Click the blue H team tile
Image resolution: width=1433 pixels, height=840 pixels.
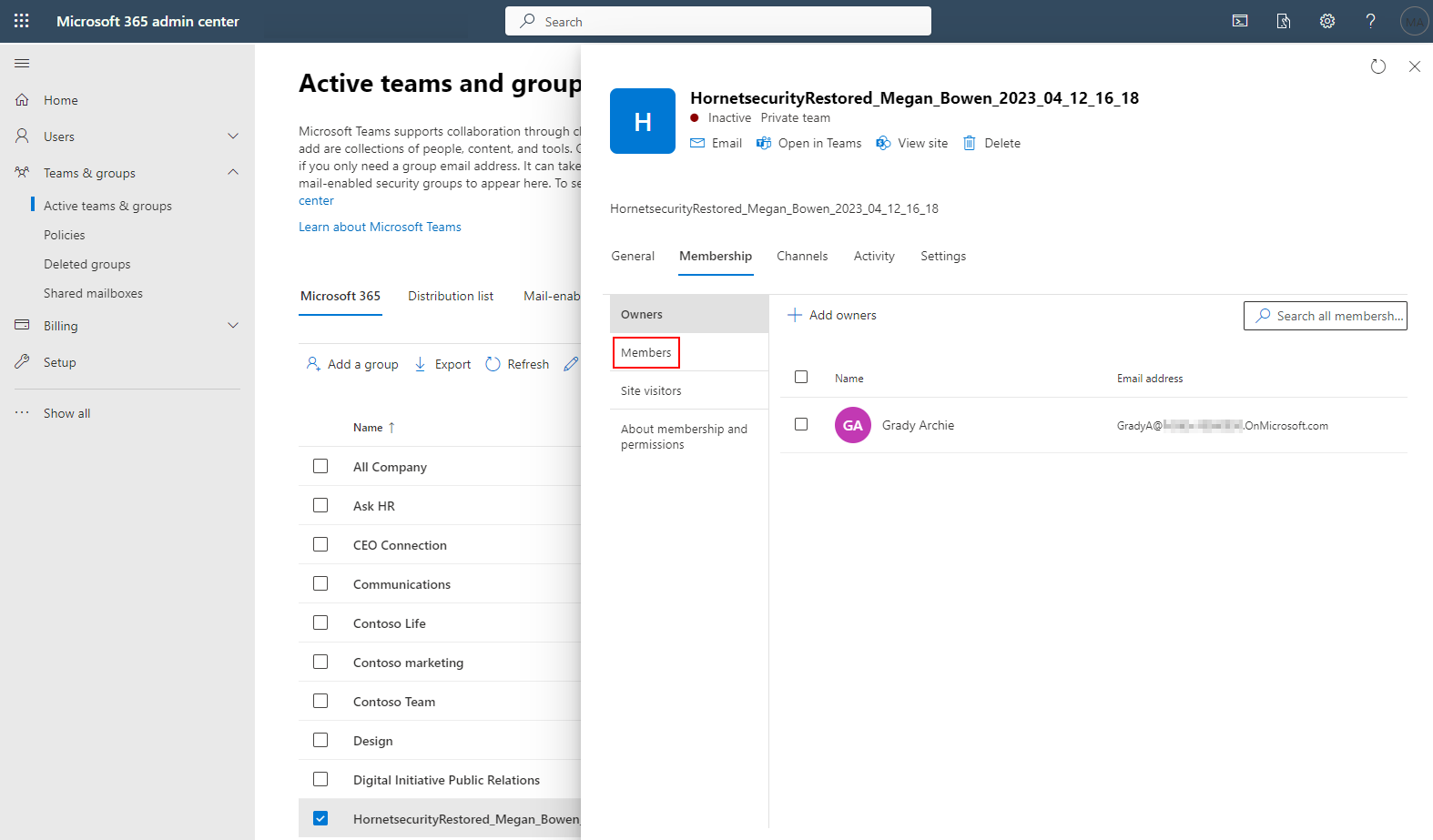(643, 121)
